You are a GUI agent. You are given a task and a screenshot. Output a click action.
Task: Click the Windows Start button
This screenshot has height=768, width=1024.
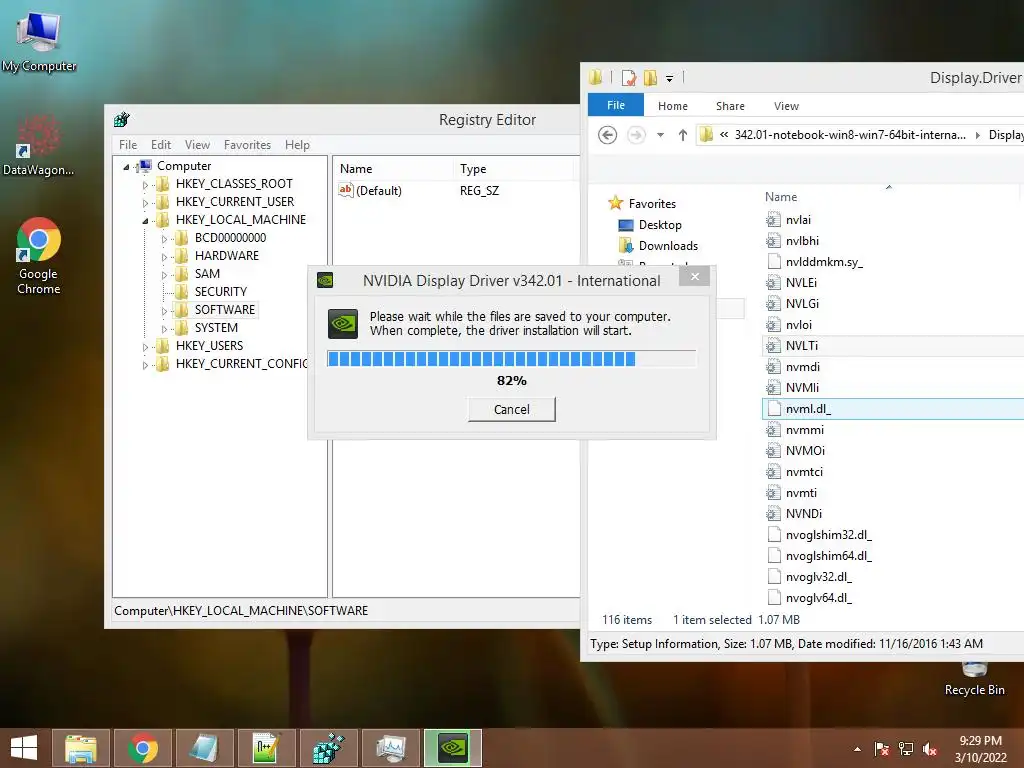coord(24,748)
